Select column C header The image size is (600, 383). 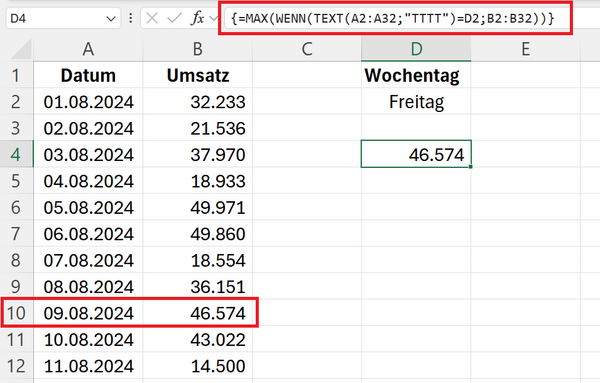click(x=307, y=49)
